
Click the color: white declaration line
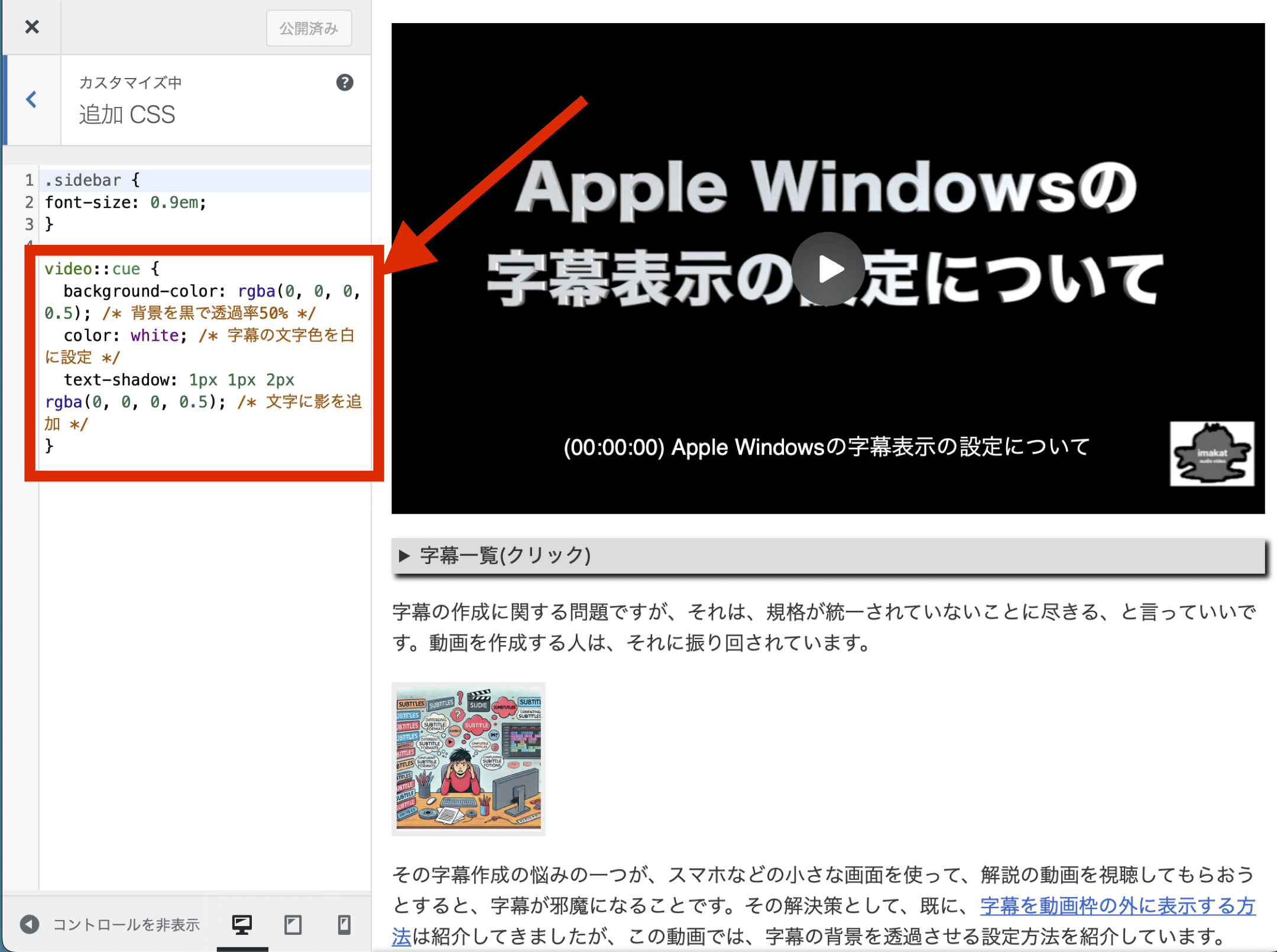[x=125, y=336]
